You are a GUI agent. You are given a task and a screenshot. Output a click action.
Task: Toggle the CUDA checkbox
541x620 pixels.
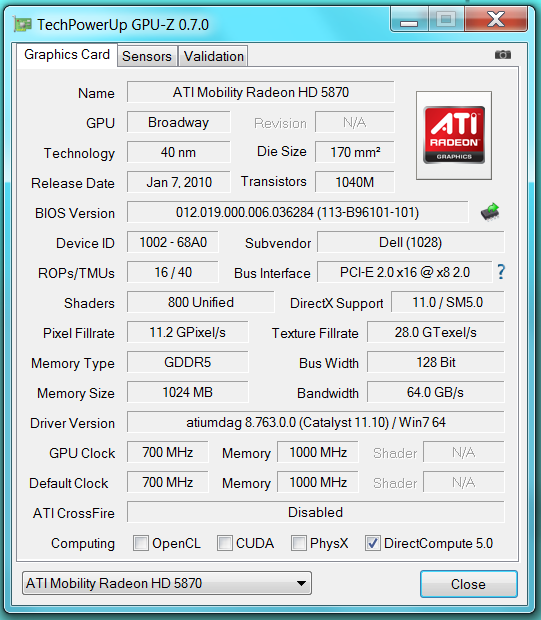(x=225, y=543)
